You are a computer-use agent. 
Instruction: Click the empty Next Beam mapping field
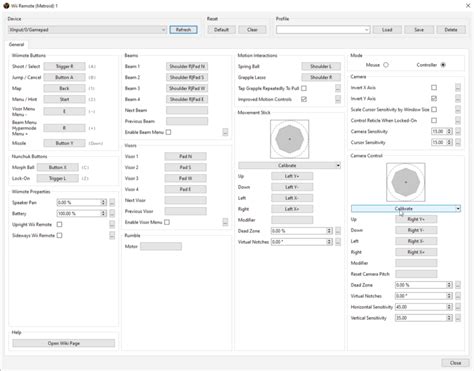click(187, 110)
